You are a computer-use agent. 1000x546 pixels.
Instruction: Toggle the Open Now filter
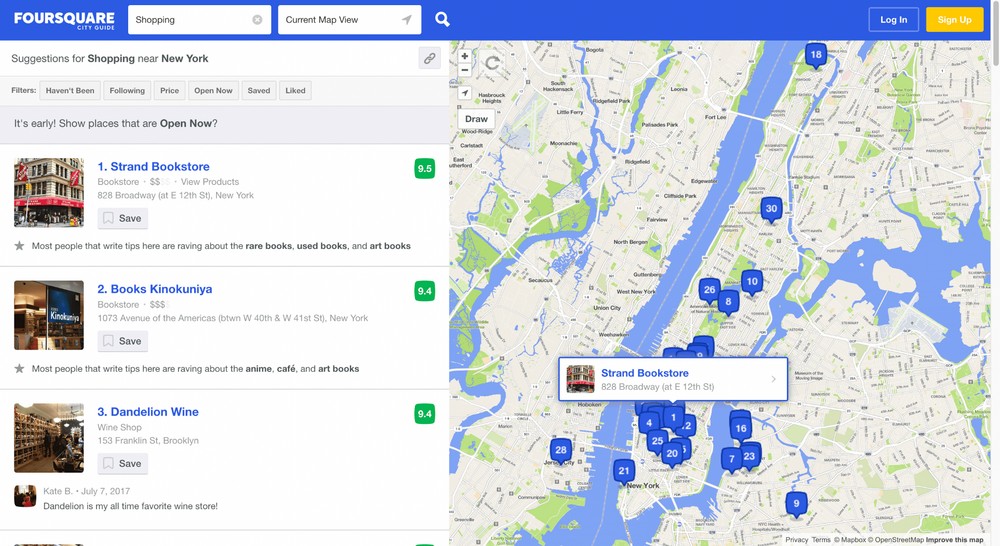tap(213, 91)
